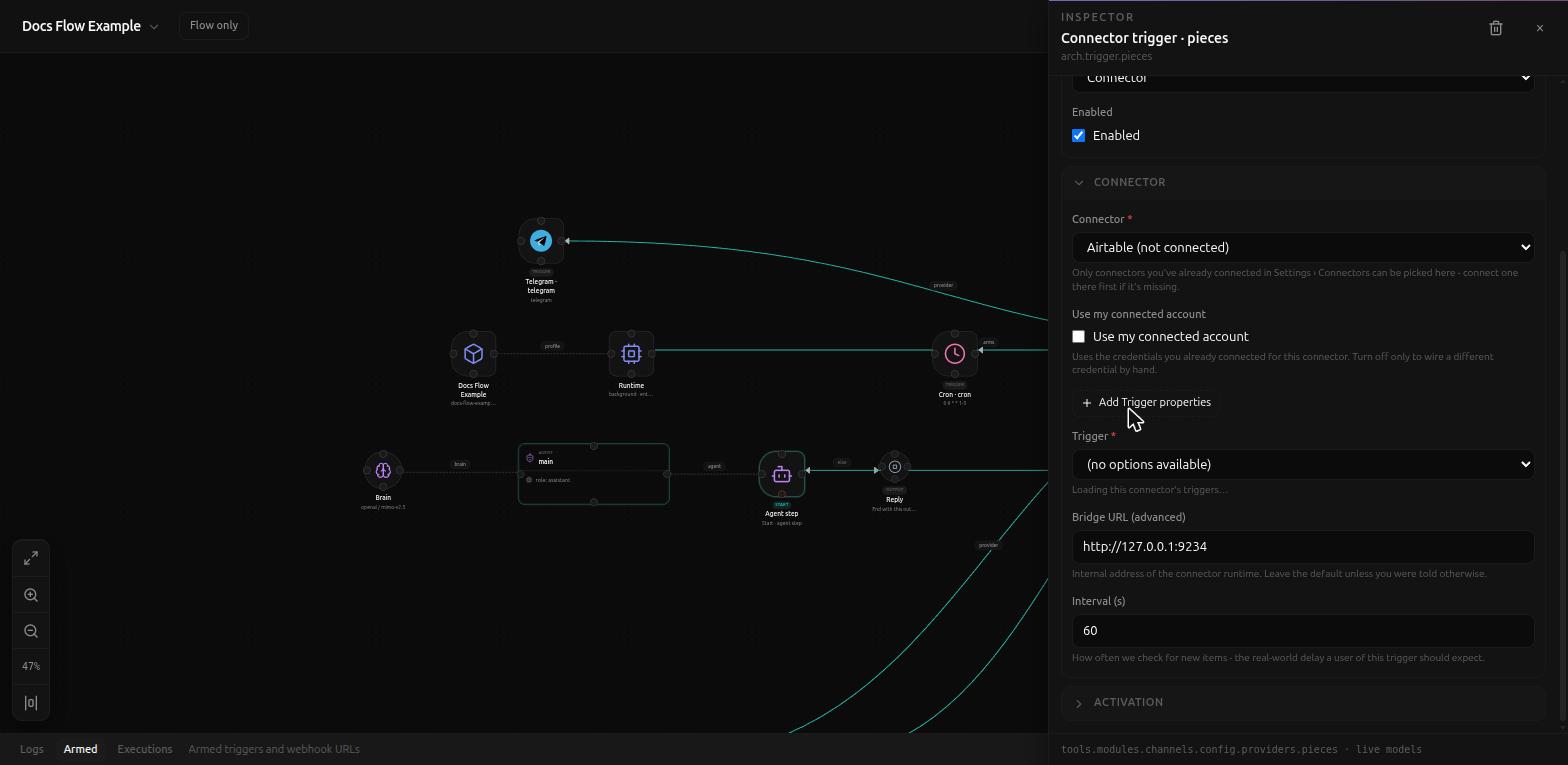Click Add Trigger properties
The height and width of the screenshot is (765, 1568).
[1146, 402]
